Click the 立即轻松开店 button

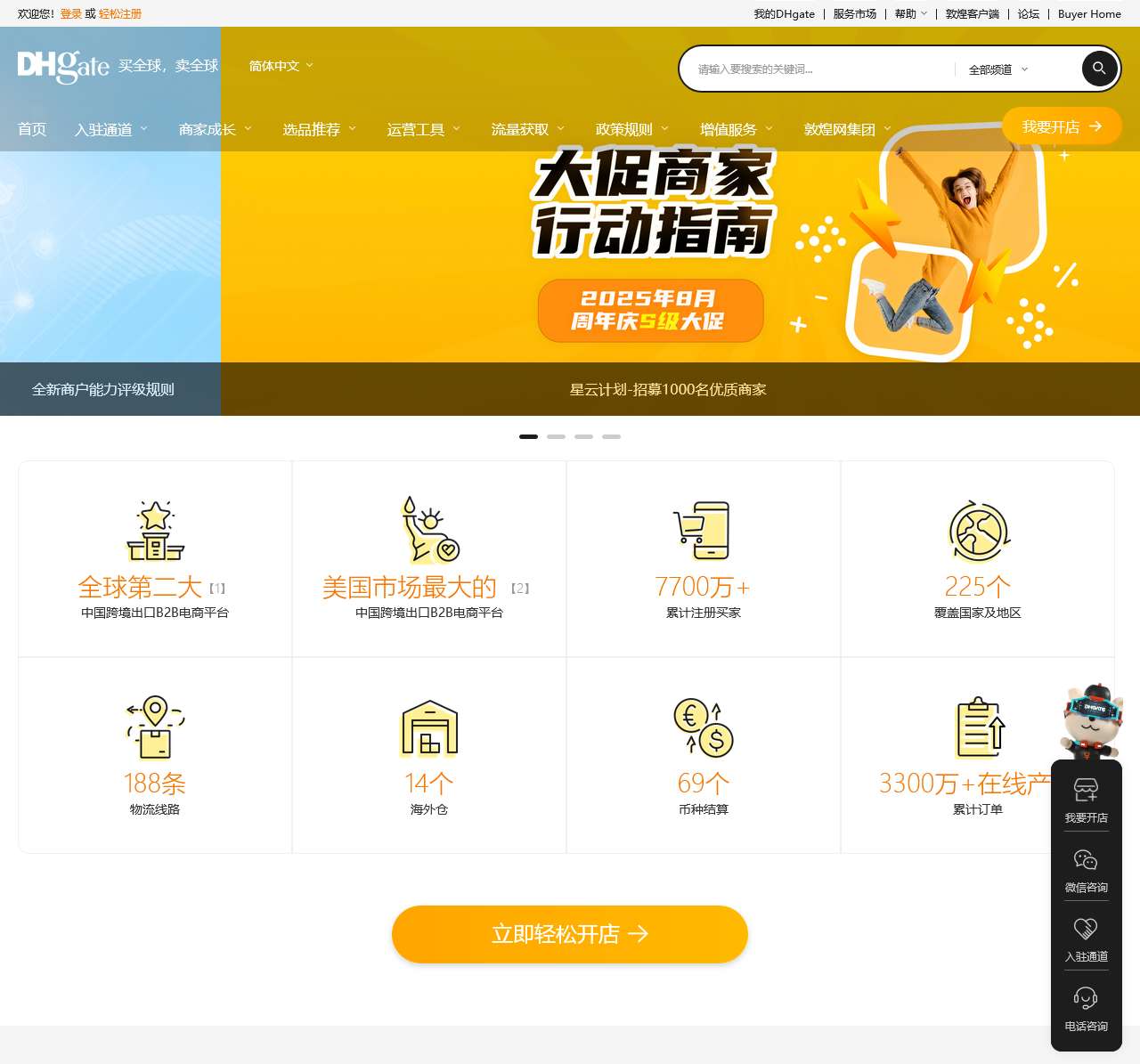tap(570, 934)
